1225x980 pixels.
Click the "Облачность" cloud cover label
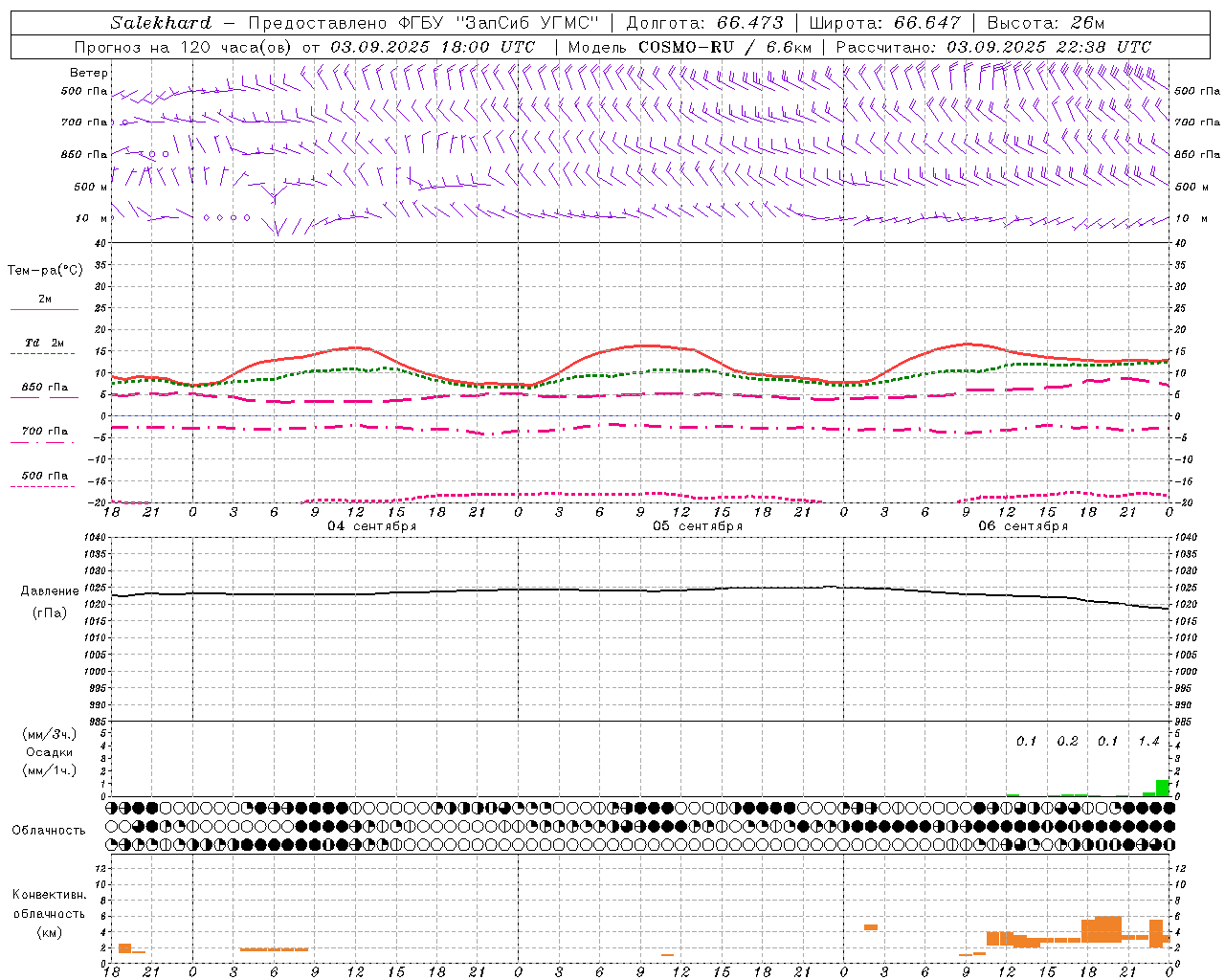pos(49,831)
